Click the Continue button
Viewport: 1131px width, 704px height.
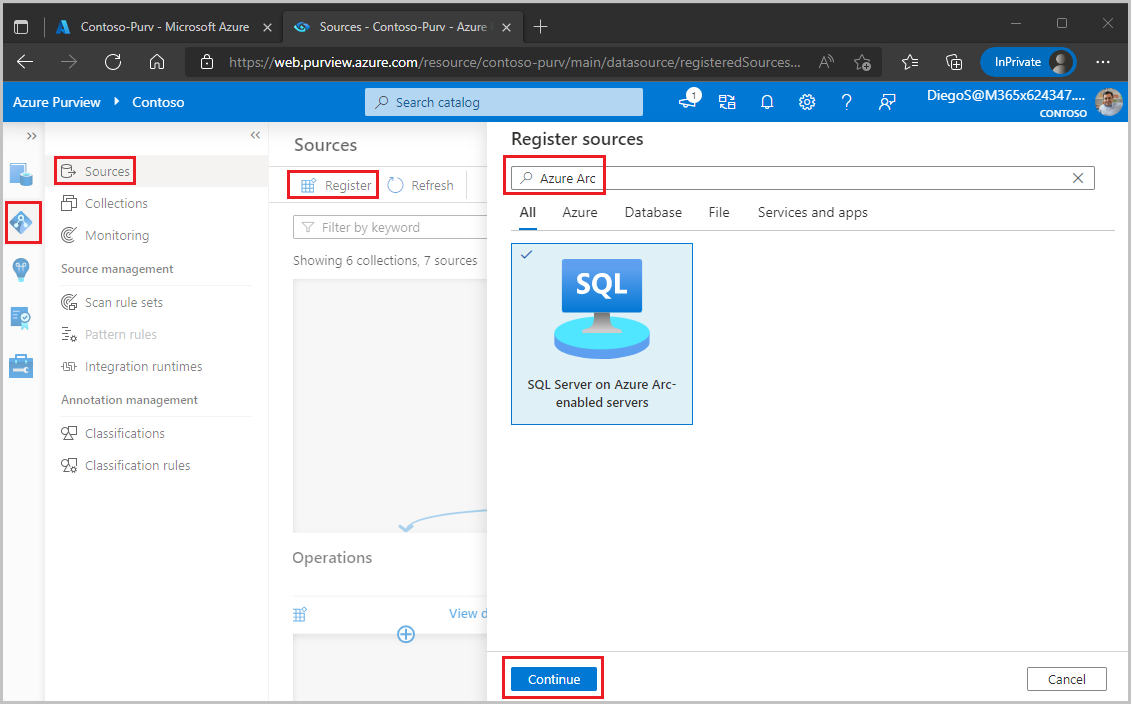coord(552,678)
